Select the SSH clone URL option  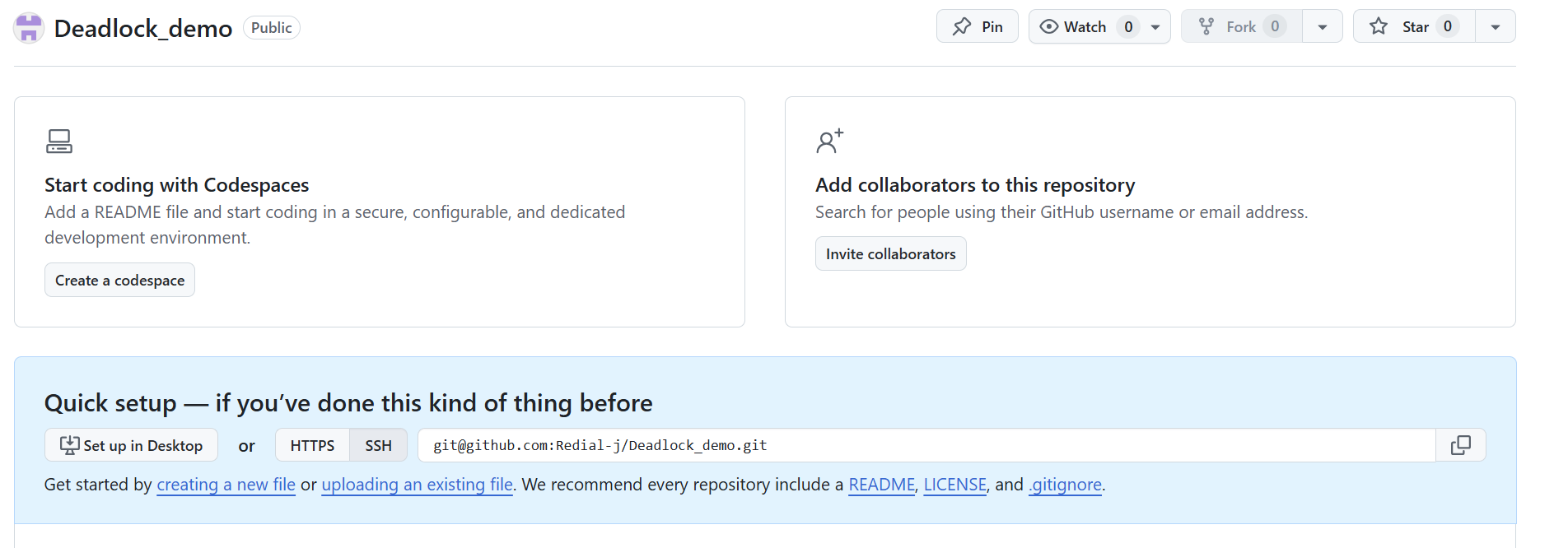point(378,445)
